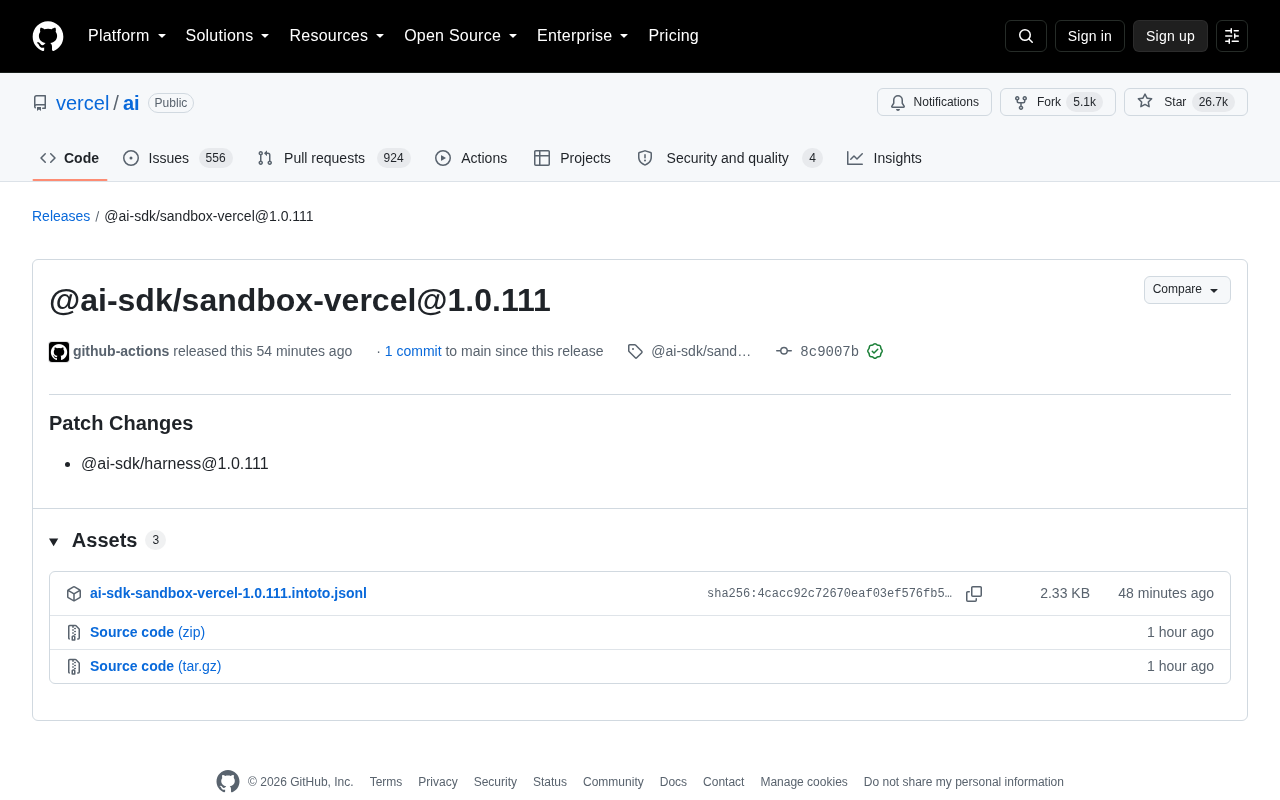Open Security and quality tab
Image resolution: width=1280 pixels, height=800 pixels.
pyautogui.click(x=729, y=158)
